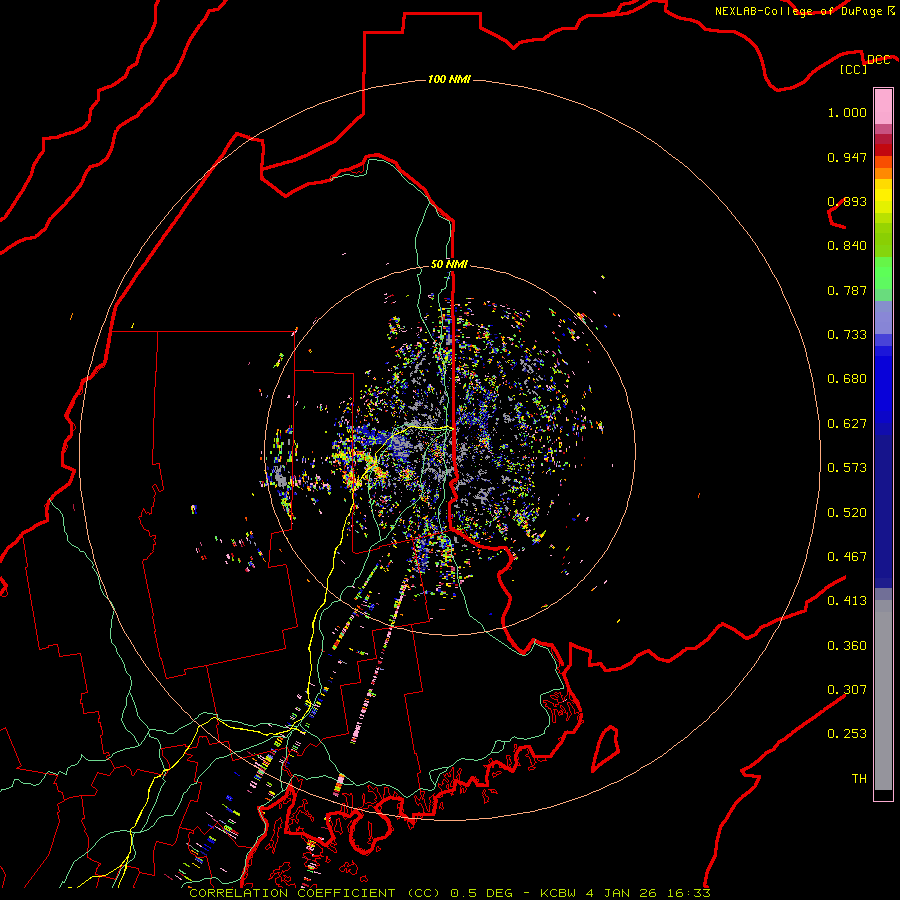The image size is (900, 900).
Task: Click the TH threshold label on the scale
Action: [x=859, y=779]
